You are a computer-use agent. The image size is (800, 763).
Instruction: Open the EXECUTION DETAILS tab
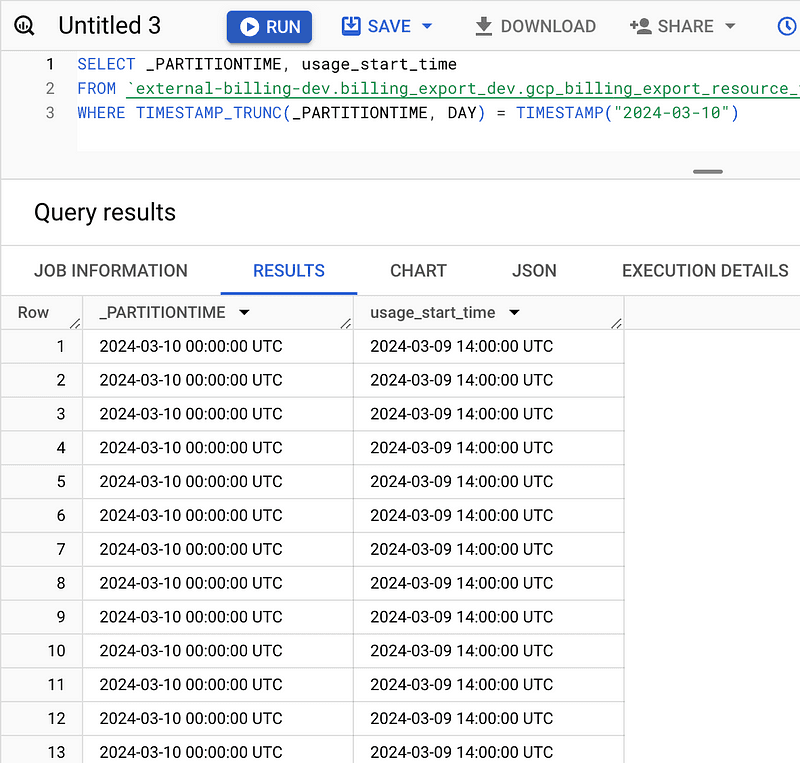pyautogui.click(x=705, y=270)
